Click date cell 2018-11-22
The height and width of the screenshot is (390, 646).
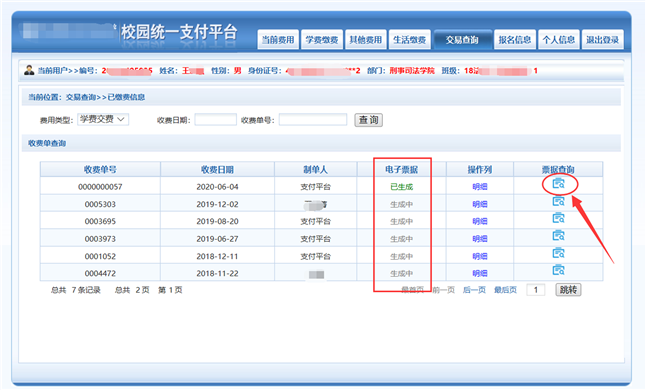pos(217,273)
